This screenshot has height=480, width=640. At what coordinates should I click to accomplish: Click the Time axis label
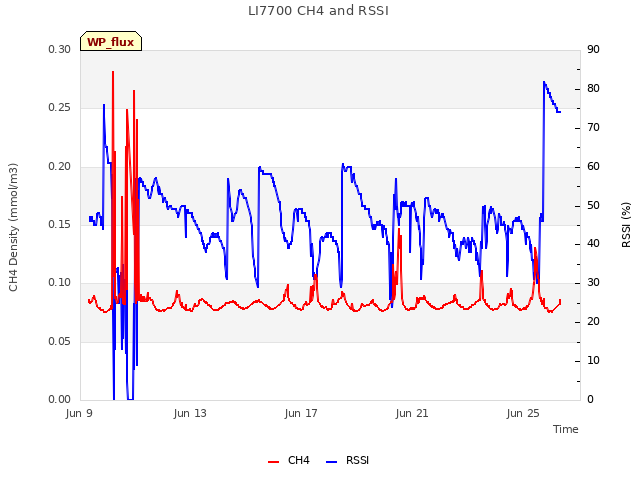tap(566, 429)
